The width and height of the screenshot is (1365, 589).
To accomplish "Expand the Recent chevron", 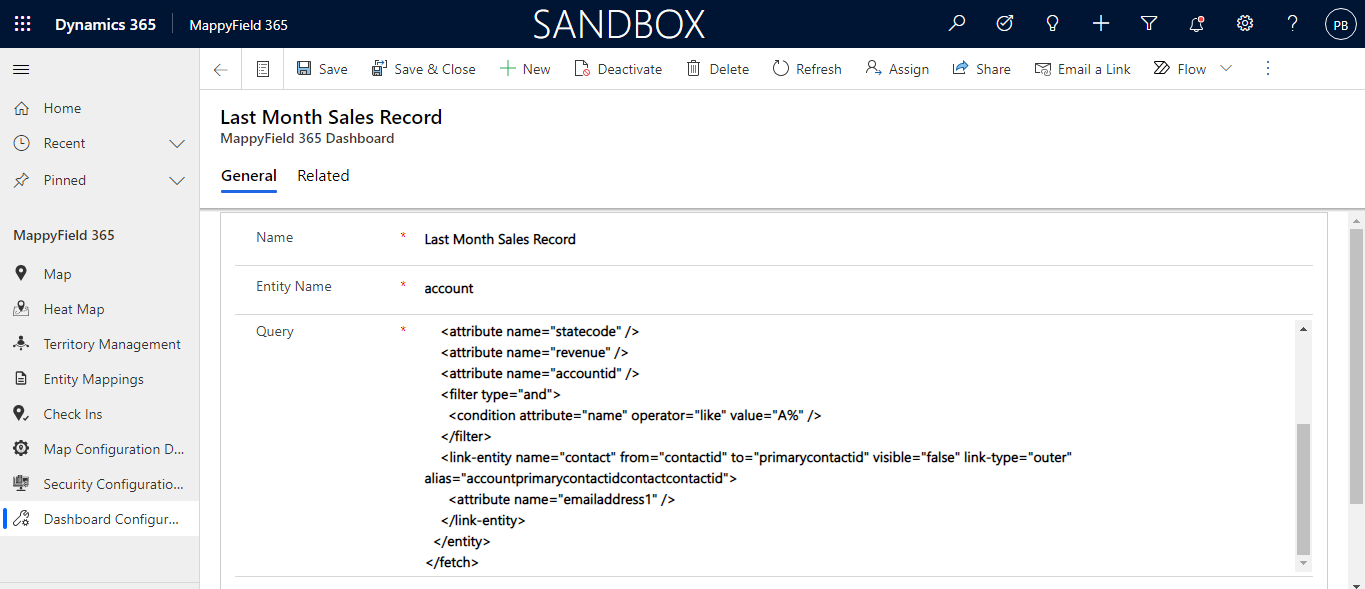I will 177,144.
